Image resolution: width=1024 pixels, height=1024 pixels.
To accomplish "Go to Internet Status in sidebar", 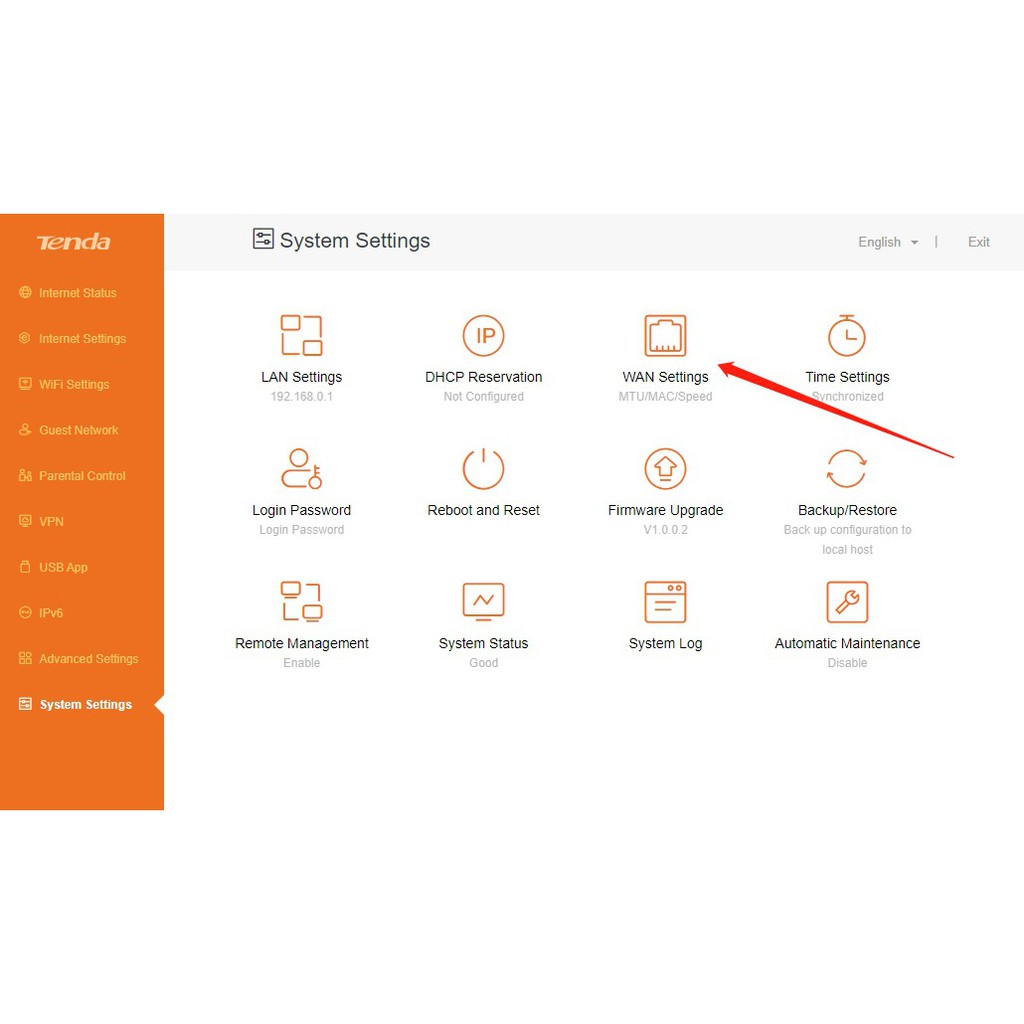I will pos(77,293).
